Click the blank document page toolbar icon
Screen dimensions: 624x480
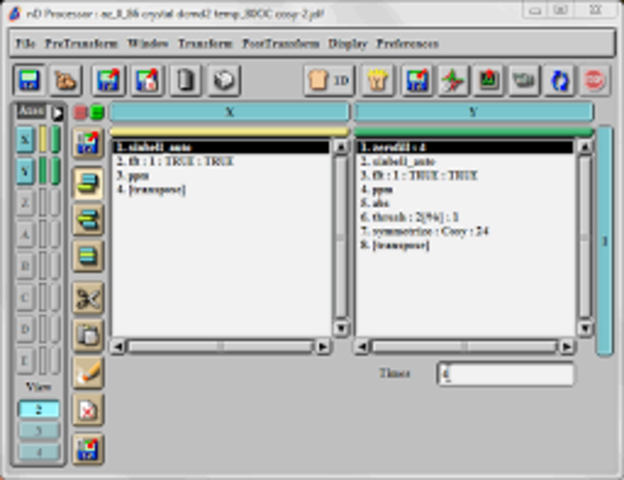point(185,80)
